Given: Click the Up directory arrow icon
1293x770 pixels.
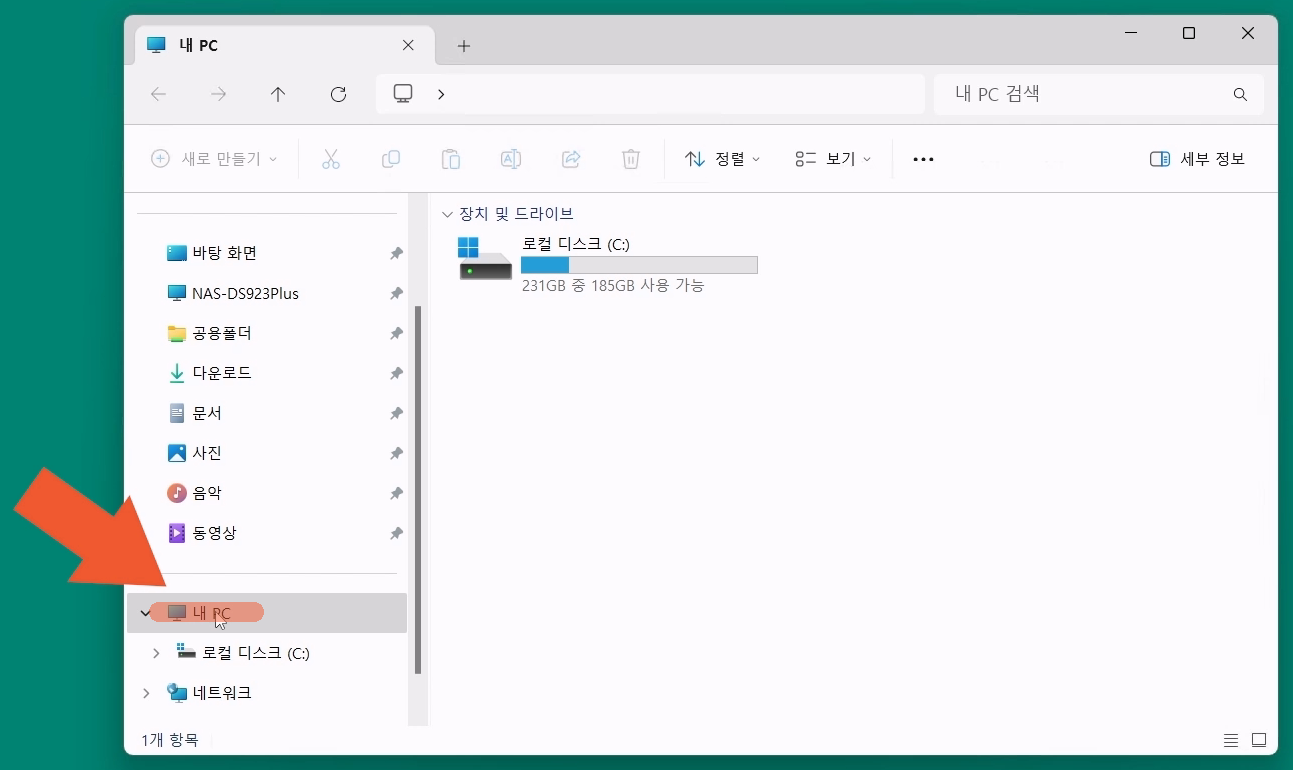Looking at the screenshot, I should 278,94.
